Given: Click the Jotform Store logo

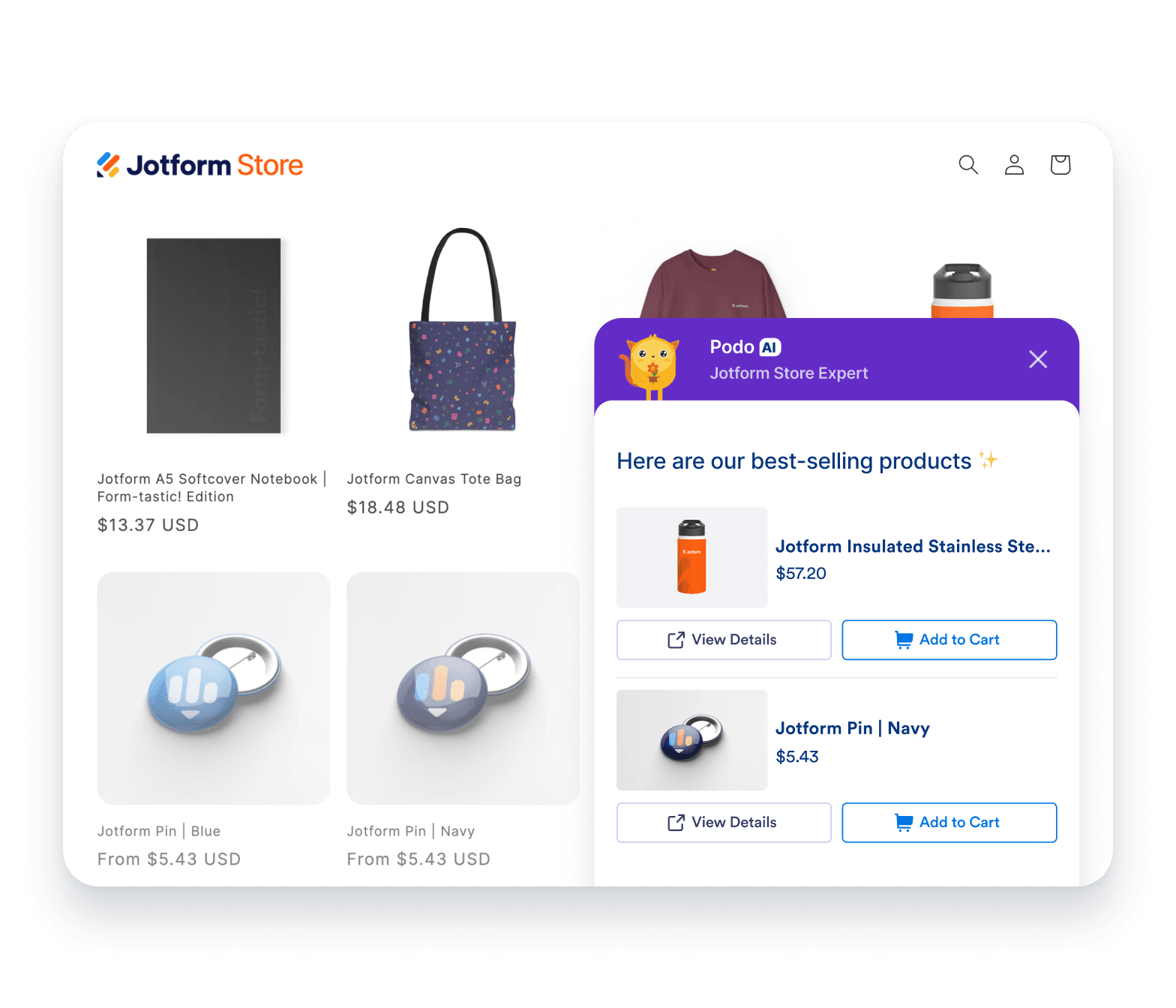Looking at the screenshot, I should [200, 165].
